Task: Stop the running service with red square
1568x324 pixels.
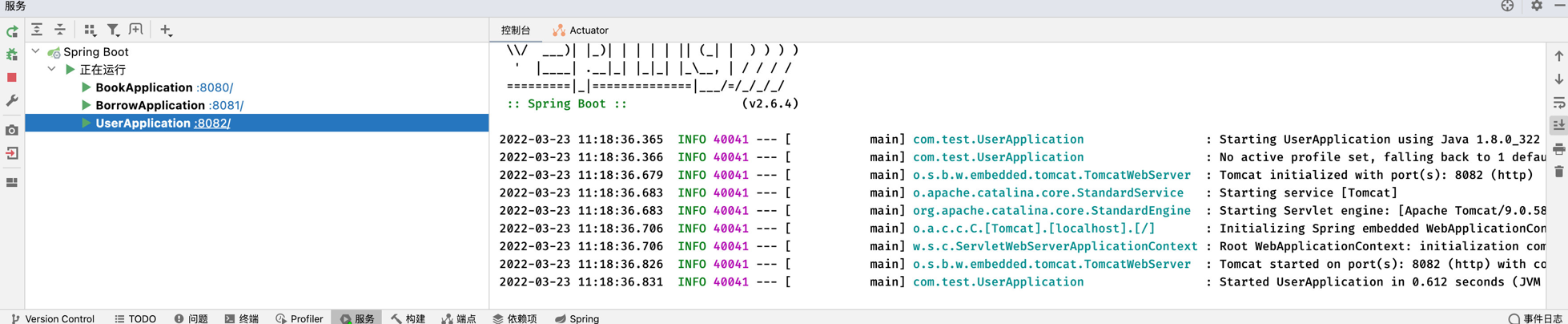Action: click(12, 78)
